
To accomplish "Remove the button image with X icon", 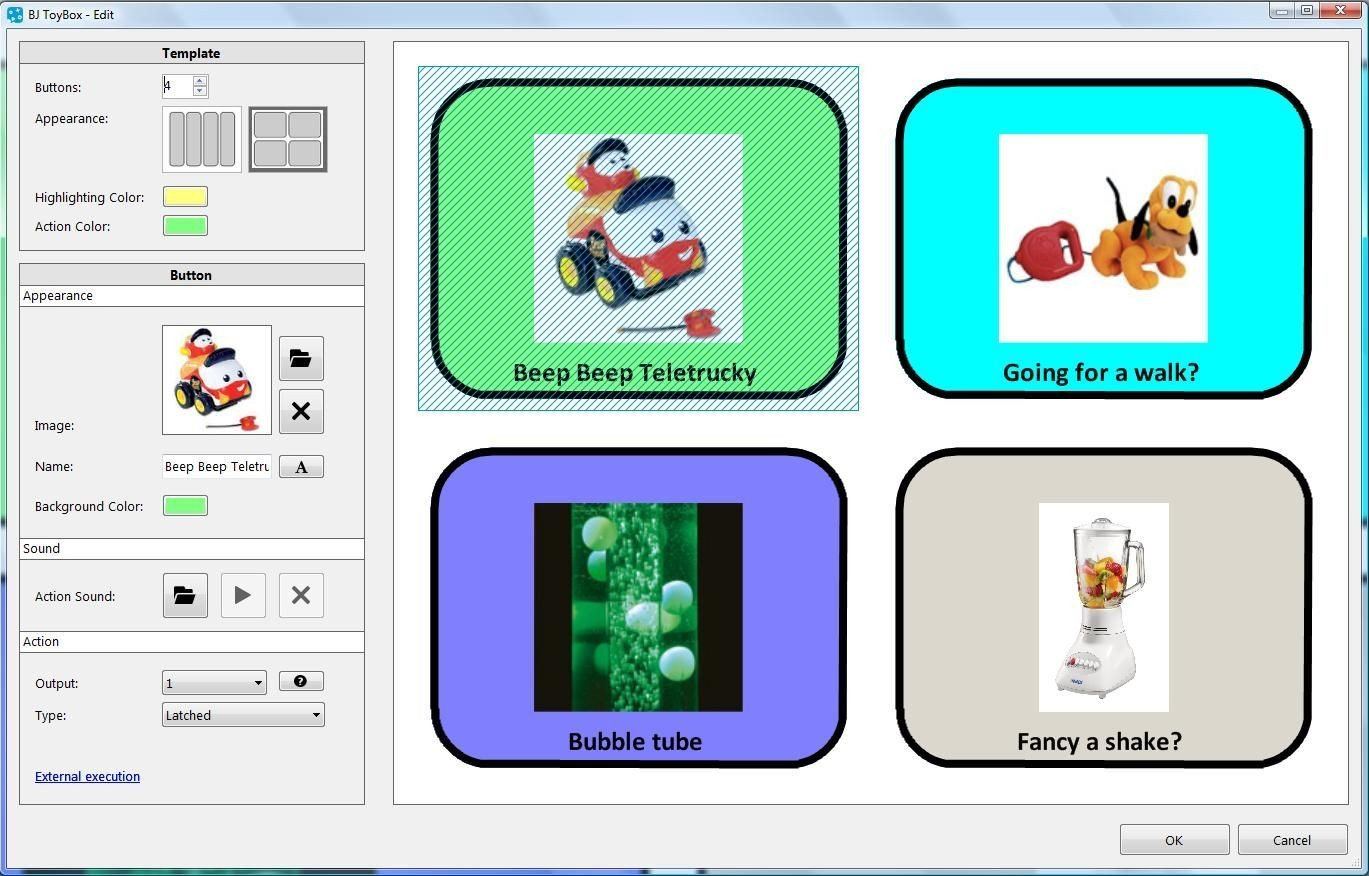I will (x=301, y=411).
